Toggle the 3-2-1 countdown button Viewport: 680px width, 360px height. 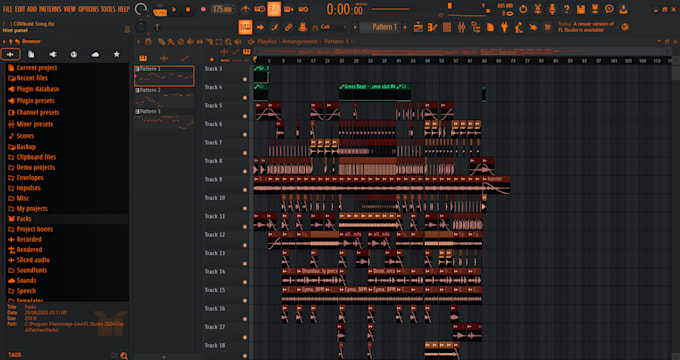(274, 9)
